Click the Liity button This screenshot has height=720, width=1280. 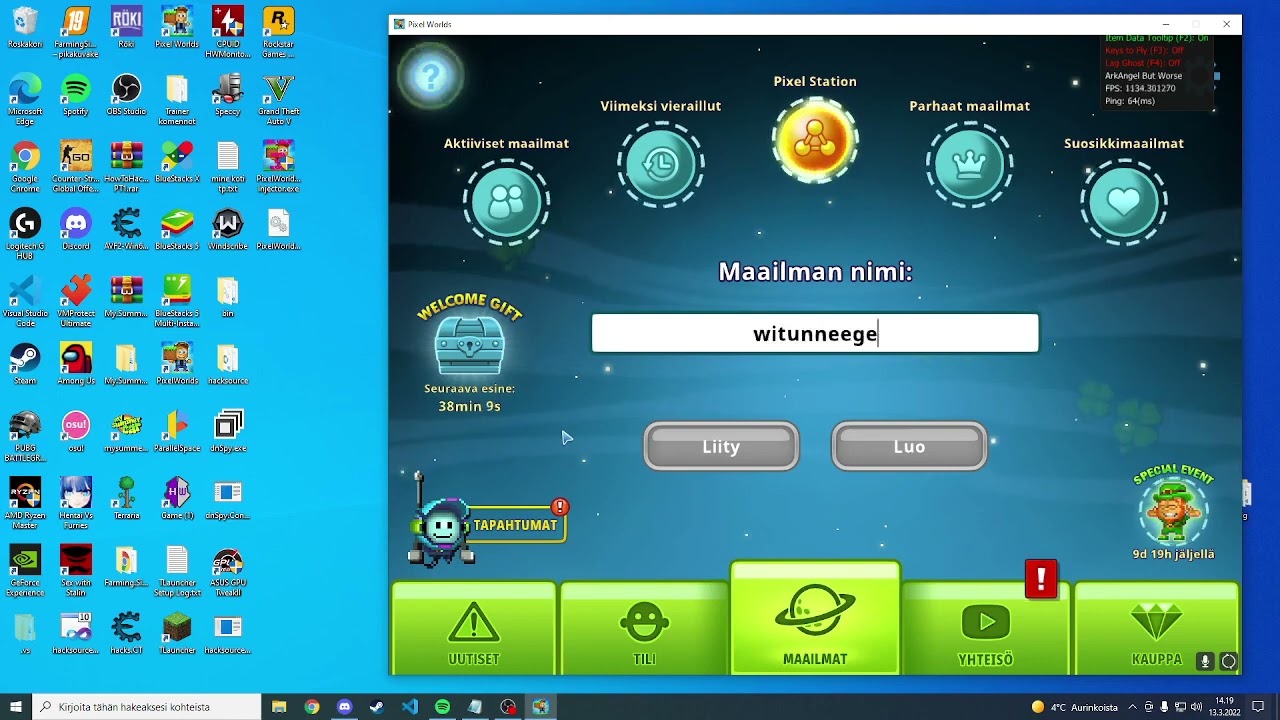(721, 446)
